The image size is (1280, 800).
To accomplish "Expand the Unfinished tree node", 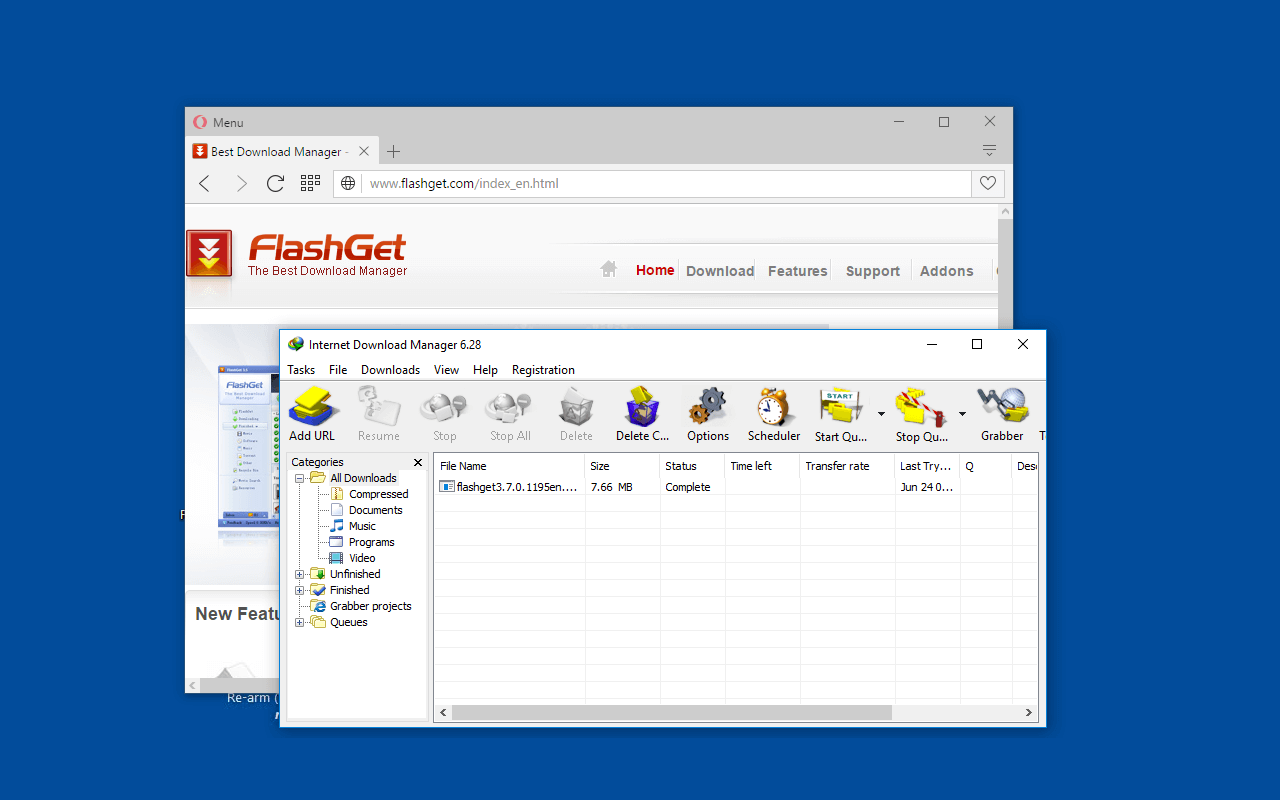I will tap(299, 574).
